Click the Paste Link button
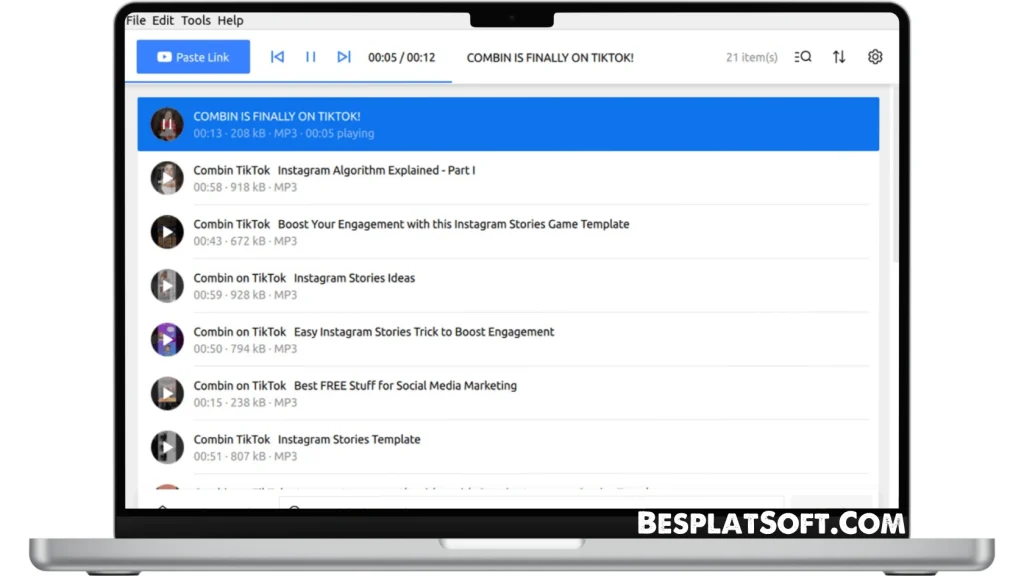Viewport: 1024px width, 576px height. [192, 57]
